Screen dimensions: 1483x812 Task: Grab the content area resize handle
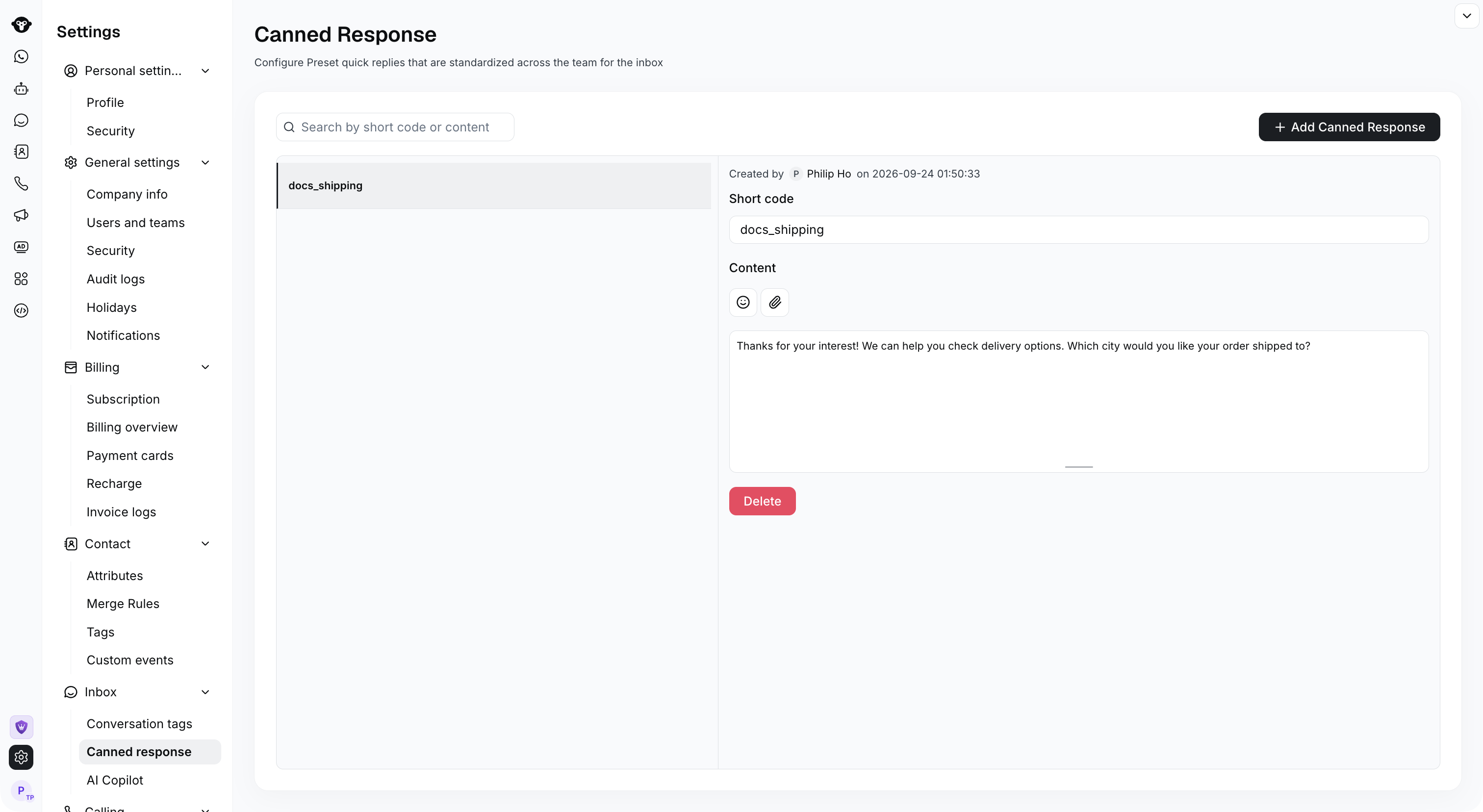1079,467
